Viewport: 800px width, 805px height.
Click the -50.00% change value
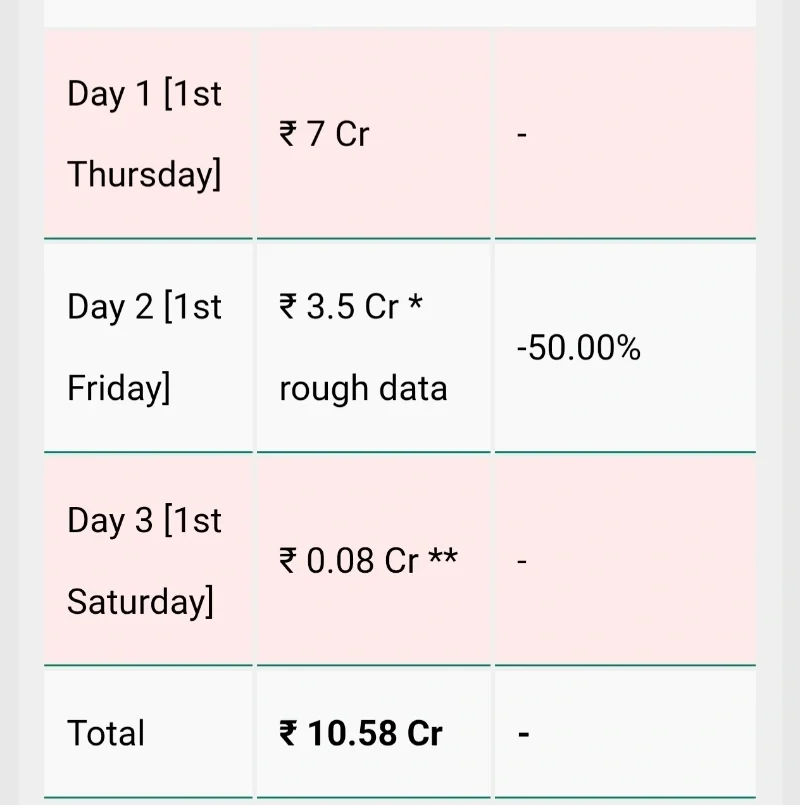tap(579, 348)
